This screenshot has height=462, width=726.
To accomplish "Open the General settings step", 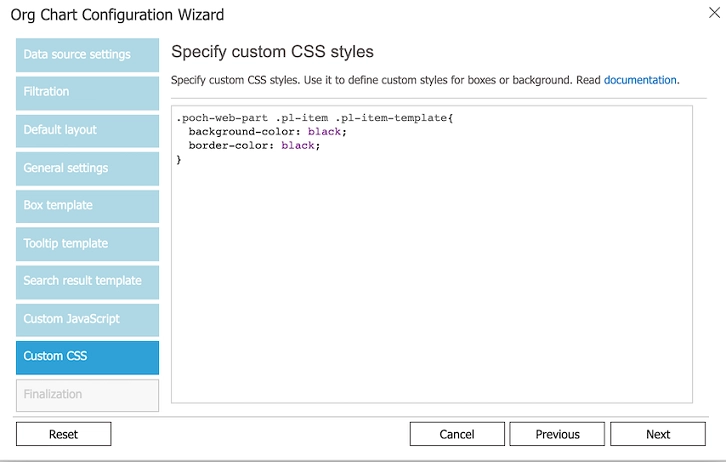I will point(88,169).
